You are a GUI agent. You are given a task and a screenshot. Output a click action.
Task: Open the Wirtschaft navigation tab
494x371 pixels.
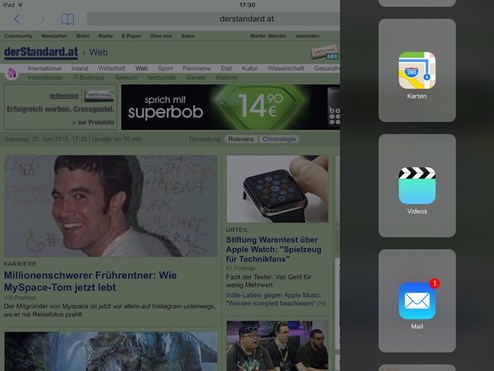point(112,68)
